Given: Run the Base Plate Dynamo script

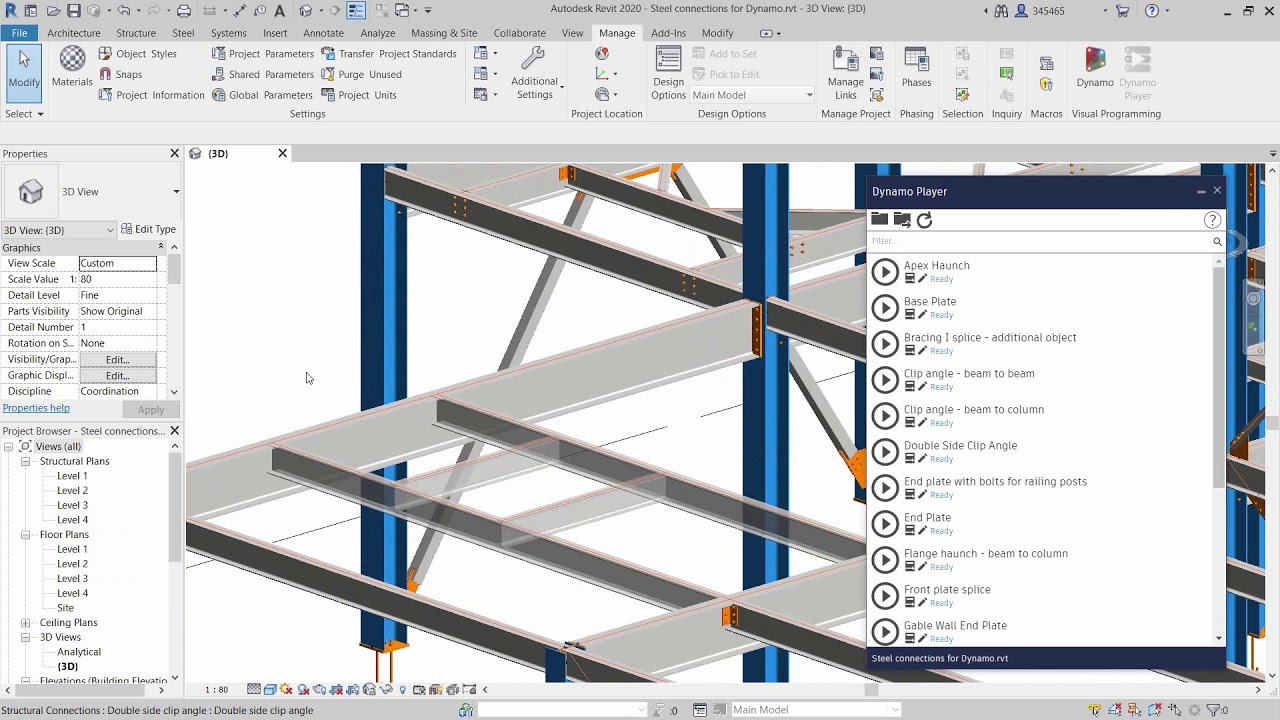Looking at the screenshot, I should (884, 308).
